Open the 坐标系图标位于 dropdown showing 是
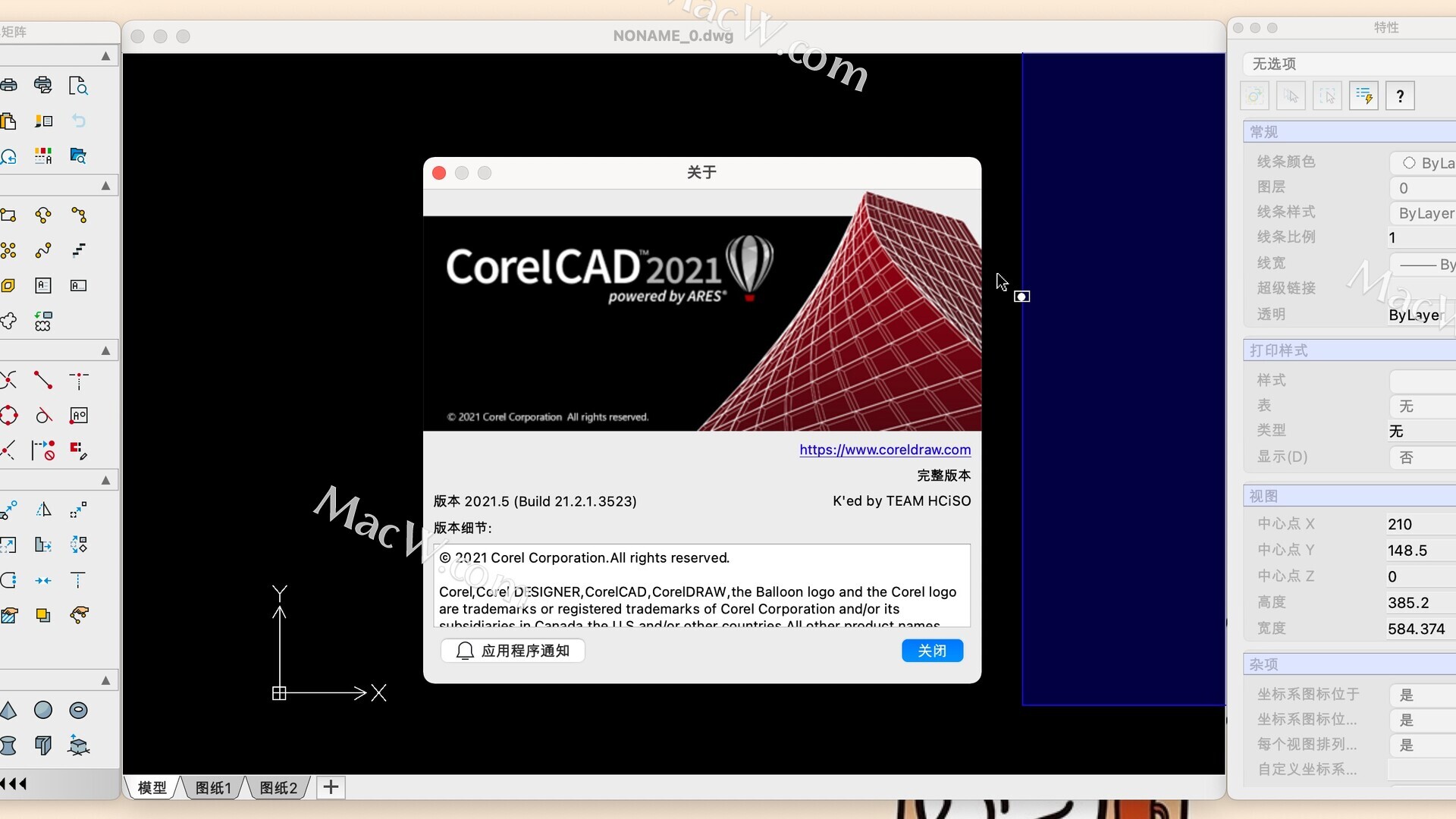The image size is (1456, 819). pyautogui.click(x=1423, y=695)
